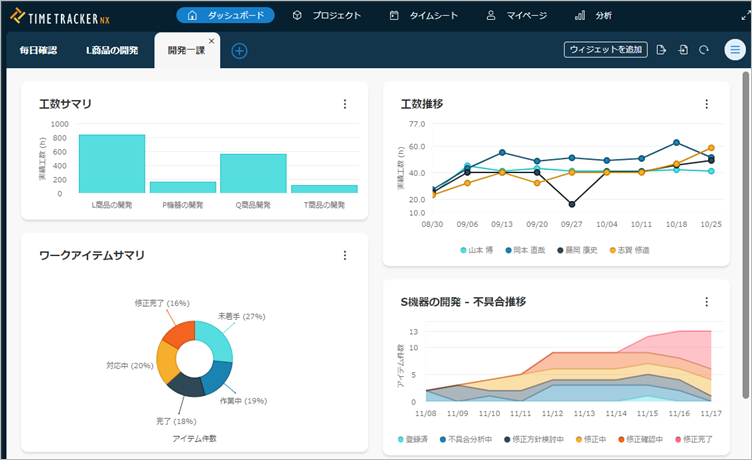The image size is (752, 460).
Task: Close the 開発一課 tab
Action: (211, 41)
